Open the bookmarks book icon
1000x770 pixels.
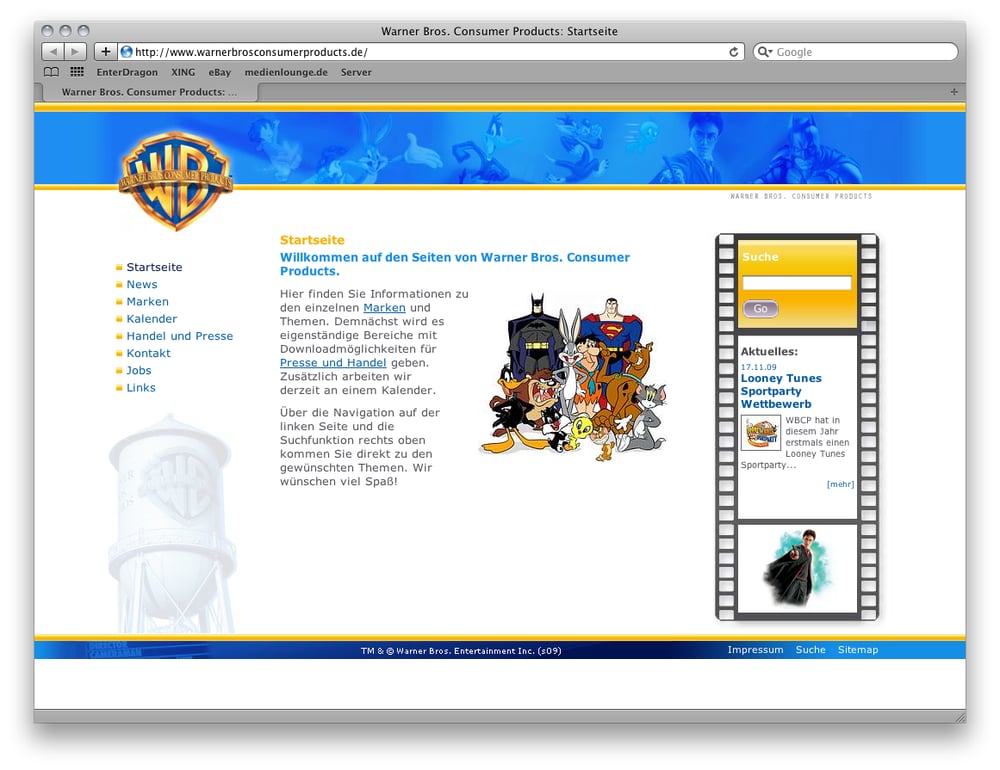pyautogui.click(x=51, y=72)
